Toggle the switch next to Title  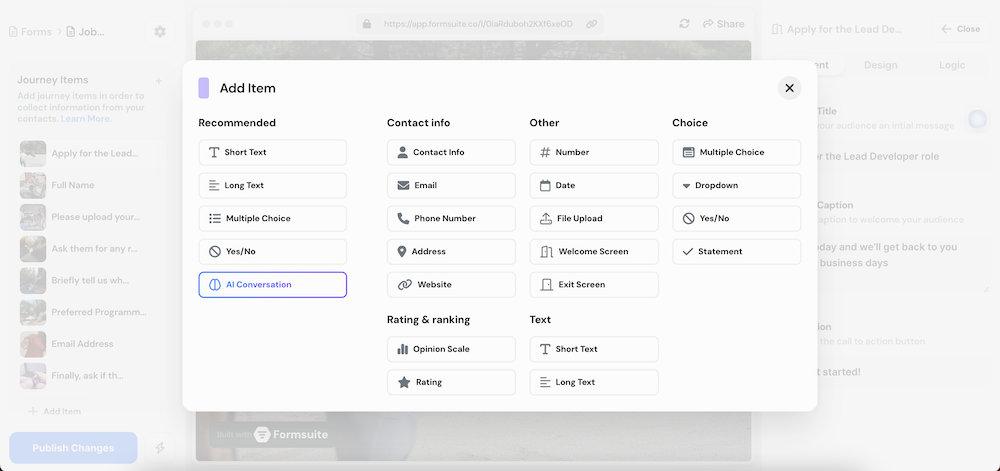point(976,119)
